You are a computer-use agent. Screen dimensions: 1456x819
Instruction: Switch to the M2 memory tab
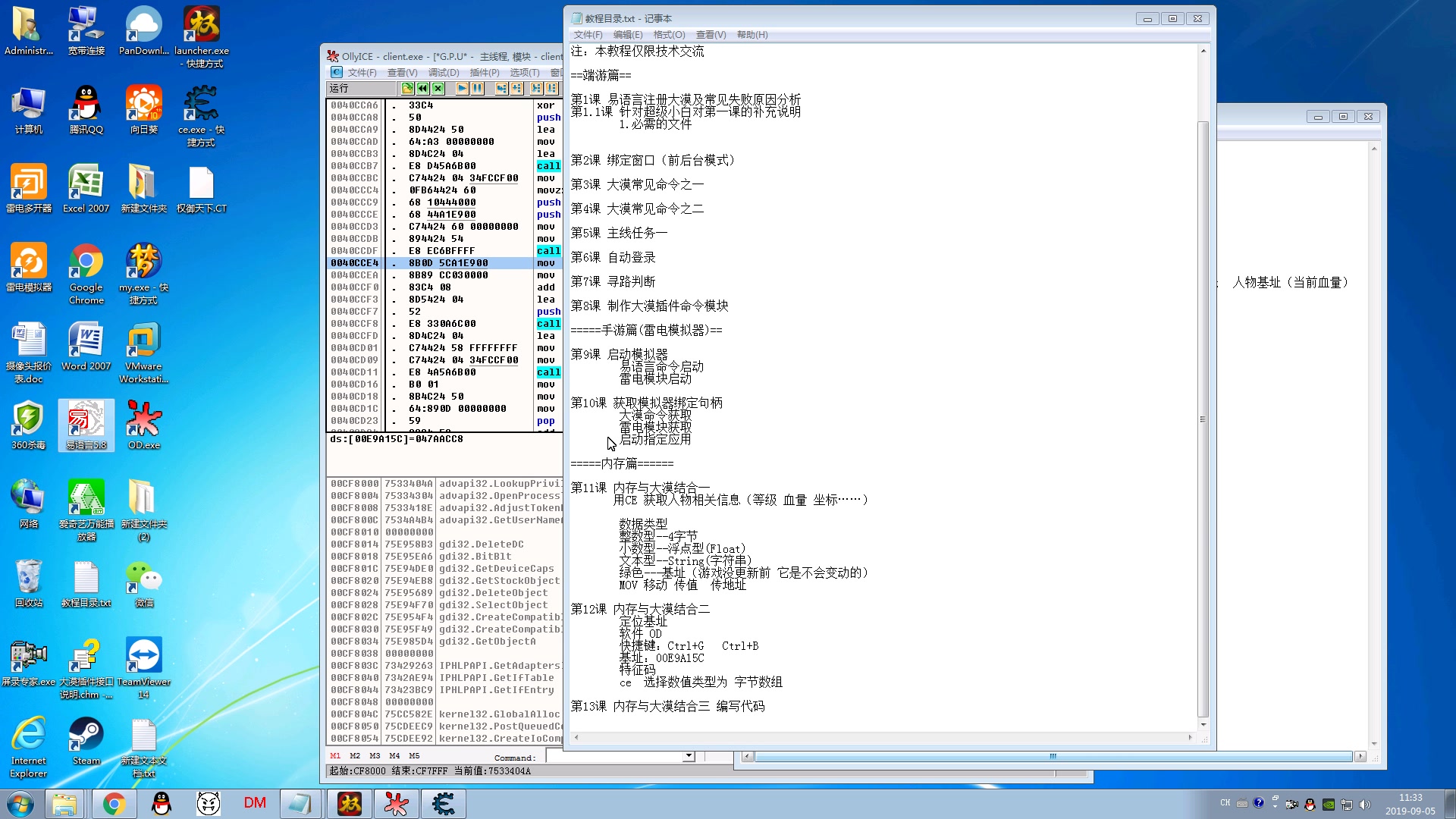point(355,756)
